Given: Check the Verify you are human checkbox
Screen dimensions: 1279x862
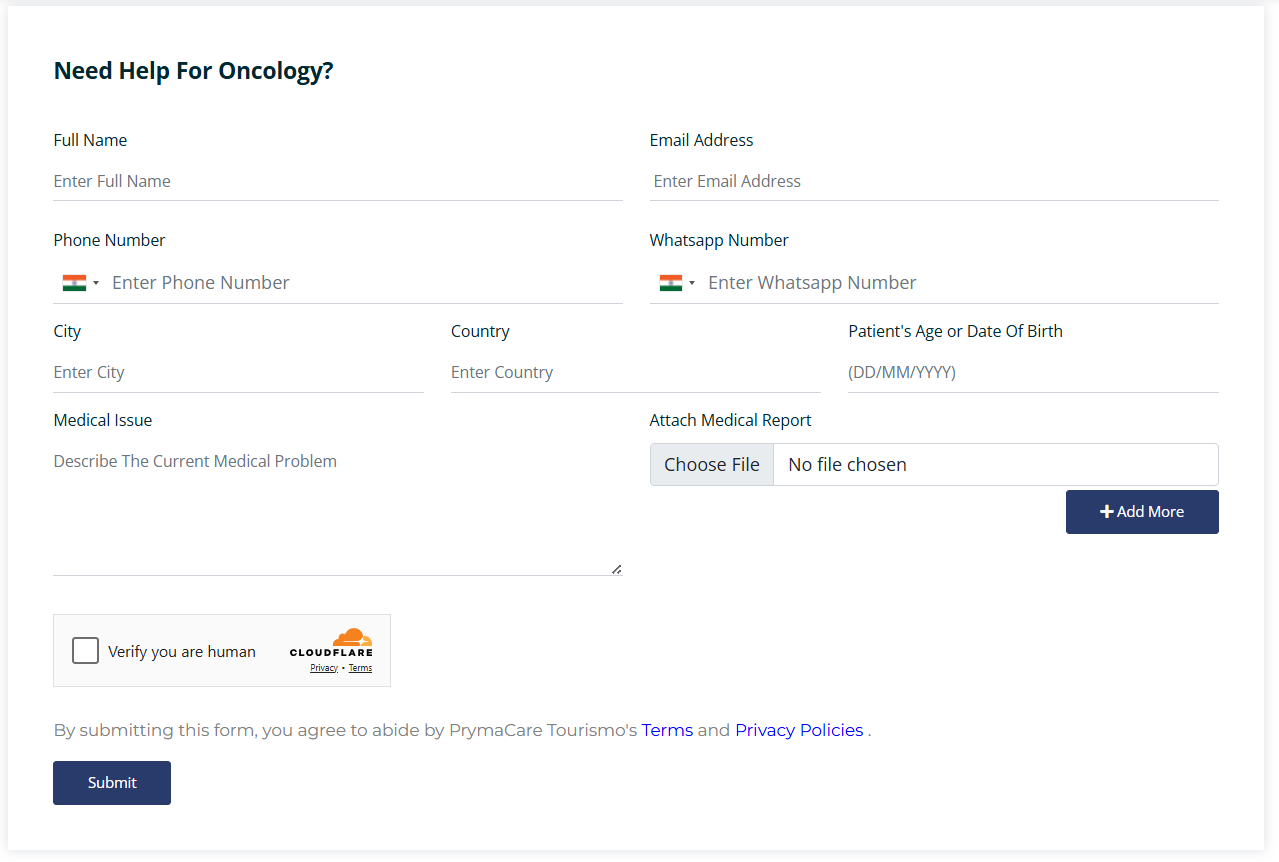Looking at the screenshot, I should (85, 650).
